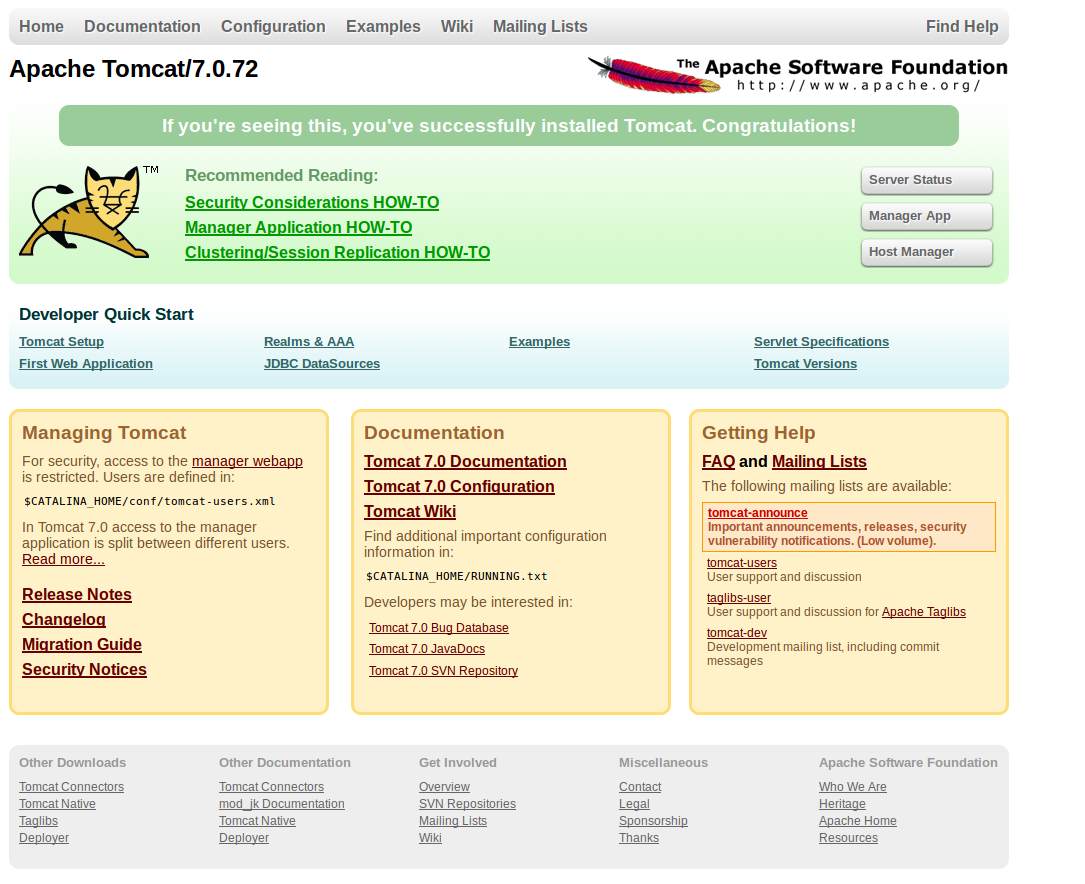
Task: Open the Migration Guide link
Action: tap(82, 645)
